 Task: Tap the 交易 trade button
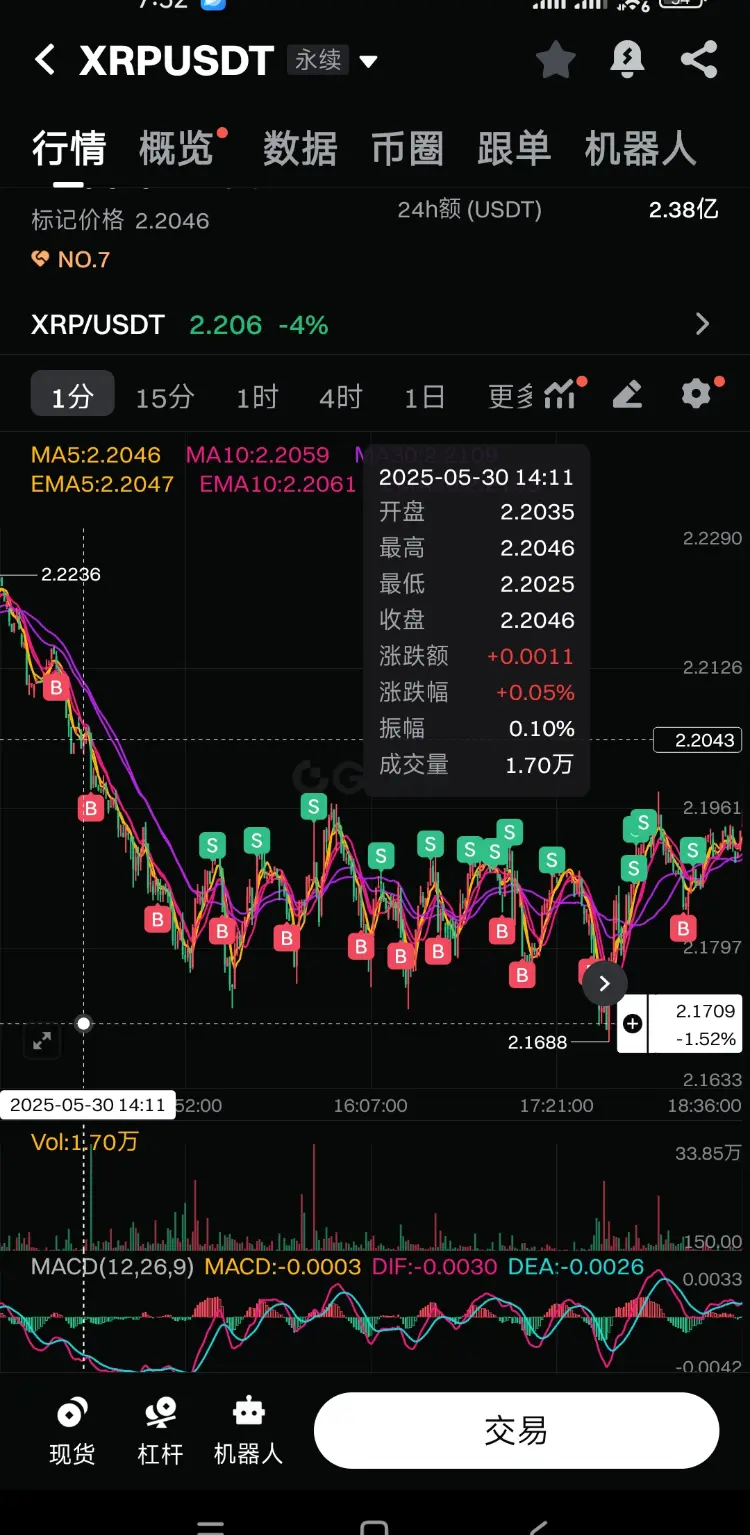tap(516, 1431)
